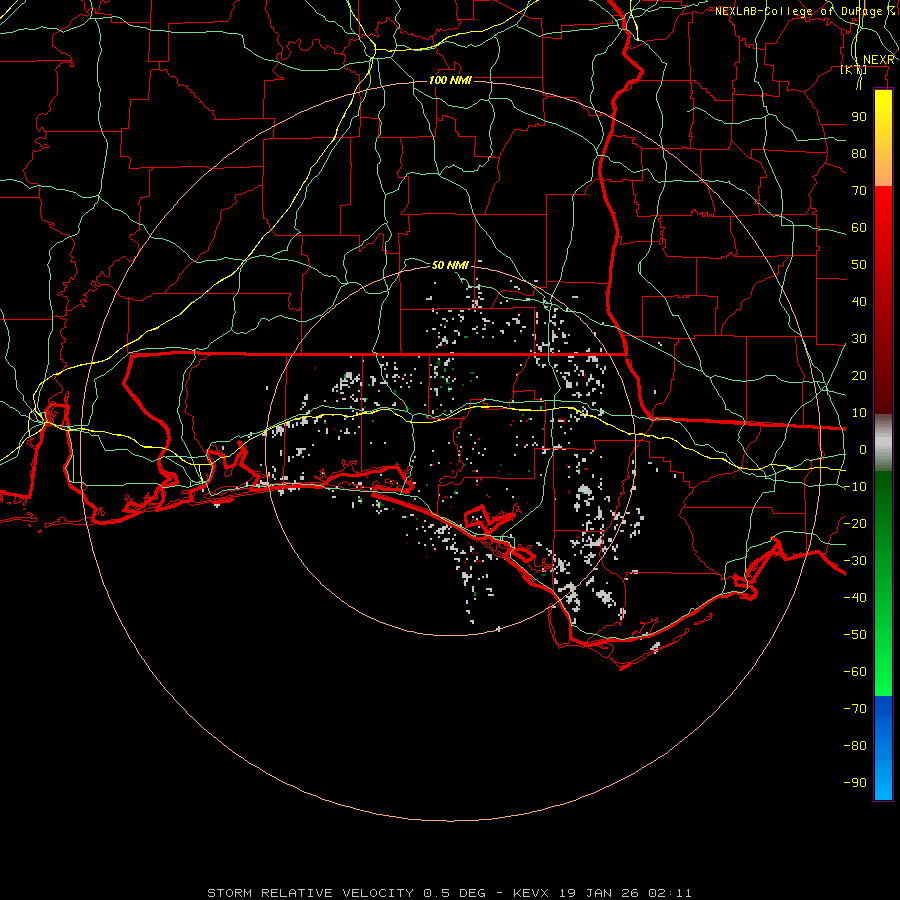Screen dimensions: 900x900
Task: Click the -80 value on velocity scale
Action: tap(855, 746)
